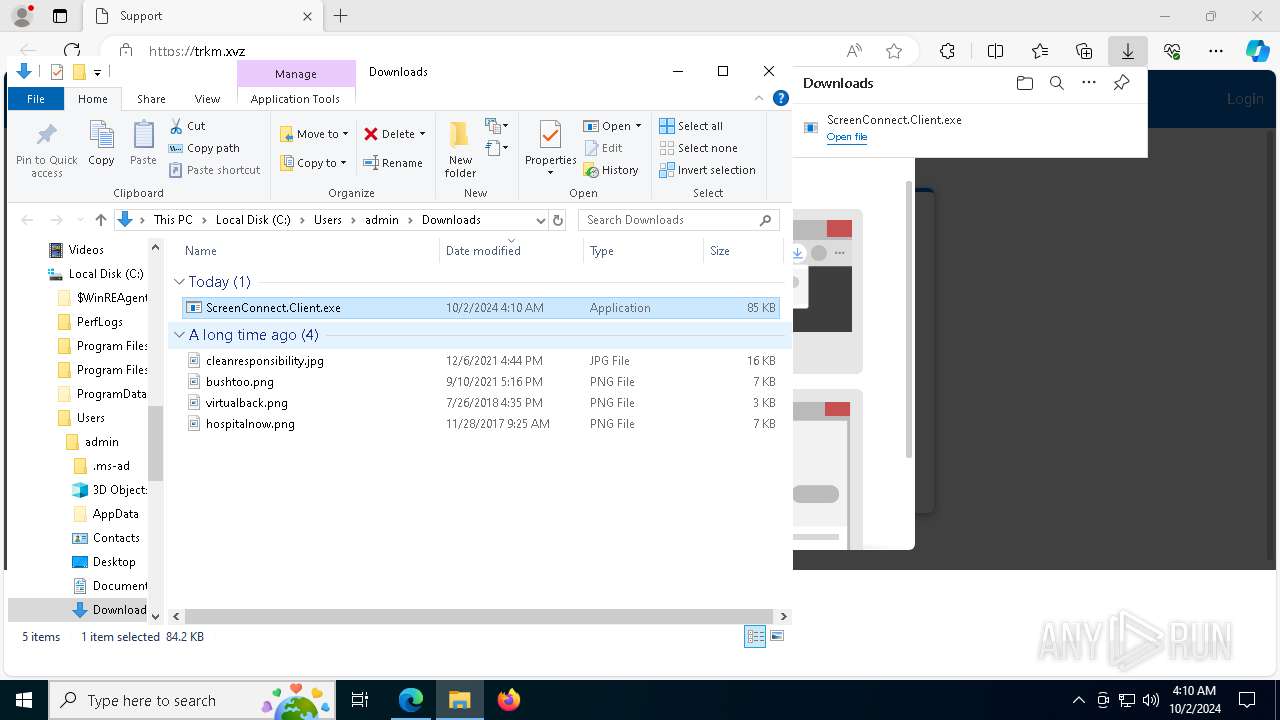Screen dimensions: 1280x720
Task: Pin the Edge Downloads panel
Action: click(x=1121, y=83)
